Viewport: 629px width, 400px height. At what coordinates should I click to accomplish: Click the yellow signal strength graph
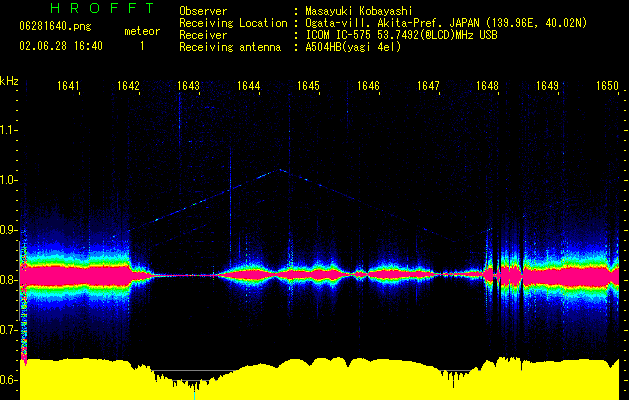coord(319,379)
